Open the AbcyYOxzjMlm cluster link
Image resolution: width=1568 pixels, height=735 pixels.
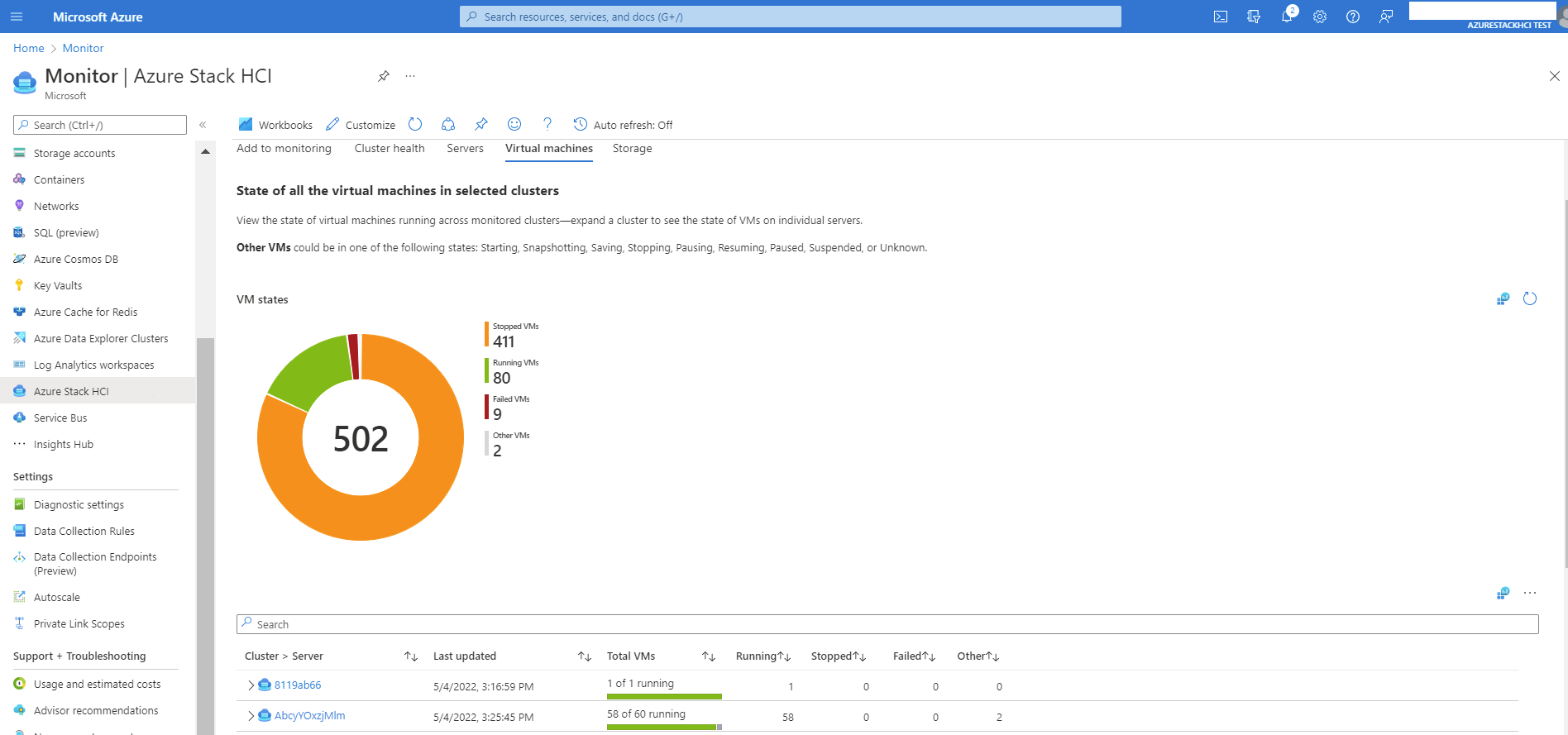click(x=310, y=715)
